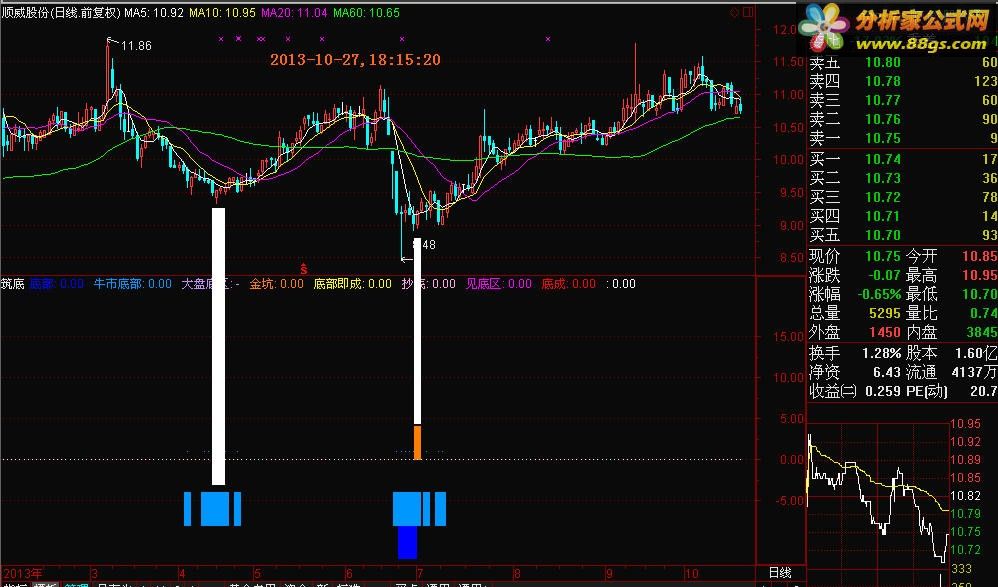Click the 内盘 inner volume label
Screen dimensions: 998x587
point(921,333)
